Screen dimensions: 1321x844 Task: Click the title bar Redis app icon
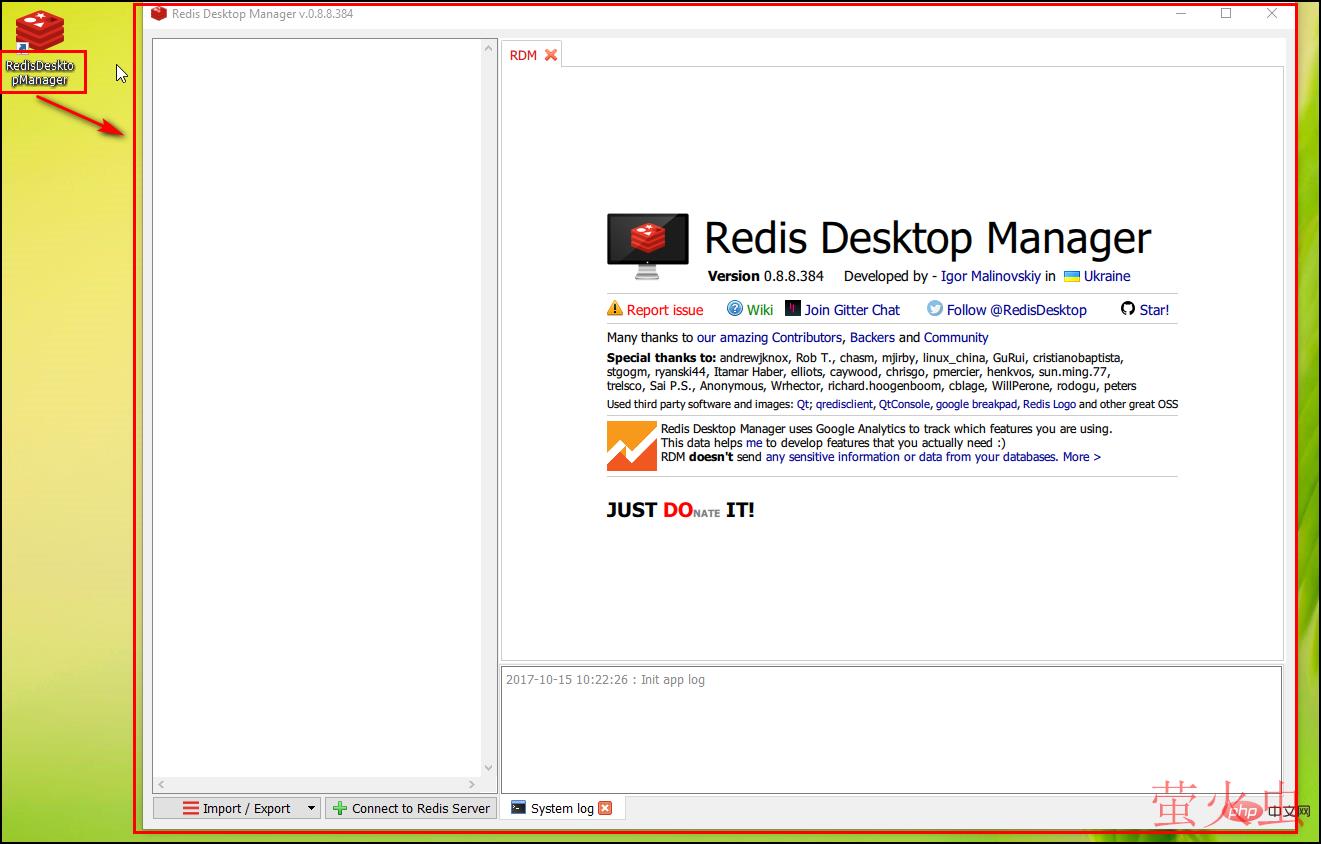tap(159, 14)
